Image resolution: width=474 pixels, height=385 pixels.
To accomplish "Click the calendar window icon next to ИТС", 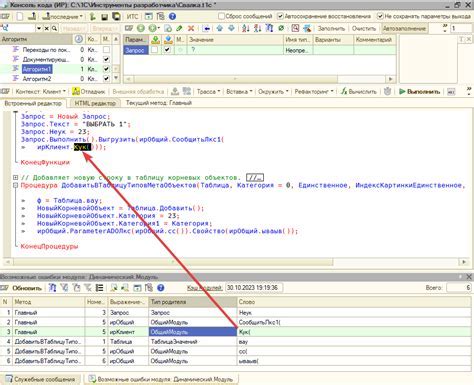I will (x=149, y=16).
